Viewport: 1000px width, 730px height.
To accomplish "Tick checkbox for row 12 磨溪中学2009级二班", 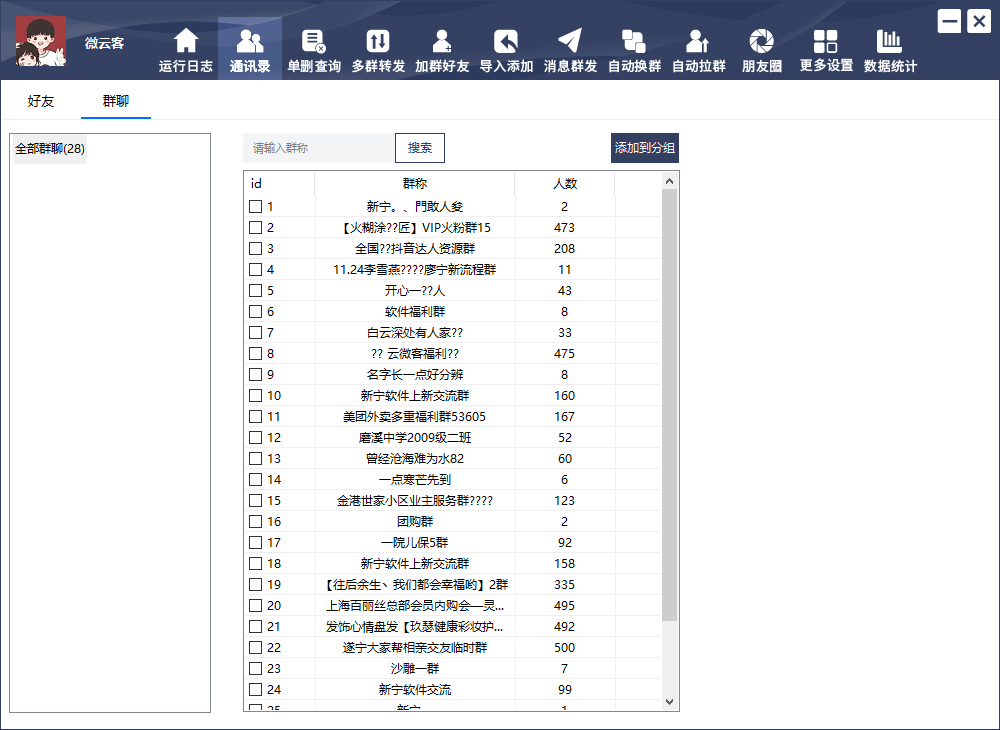I will point(256,437).
